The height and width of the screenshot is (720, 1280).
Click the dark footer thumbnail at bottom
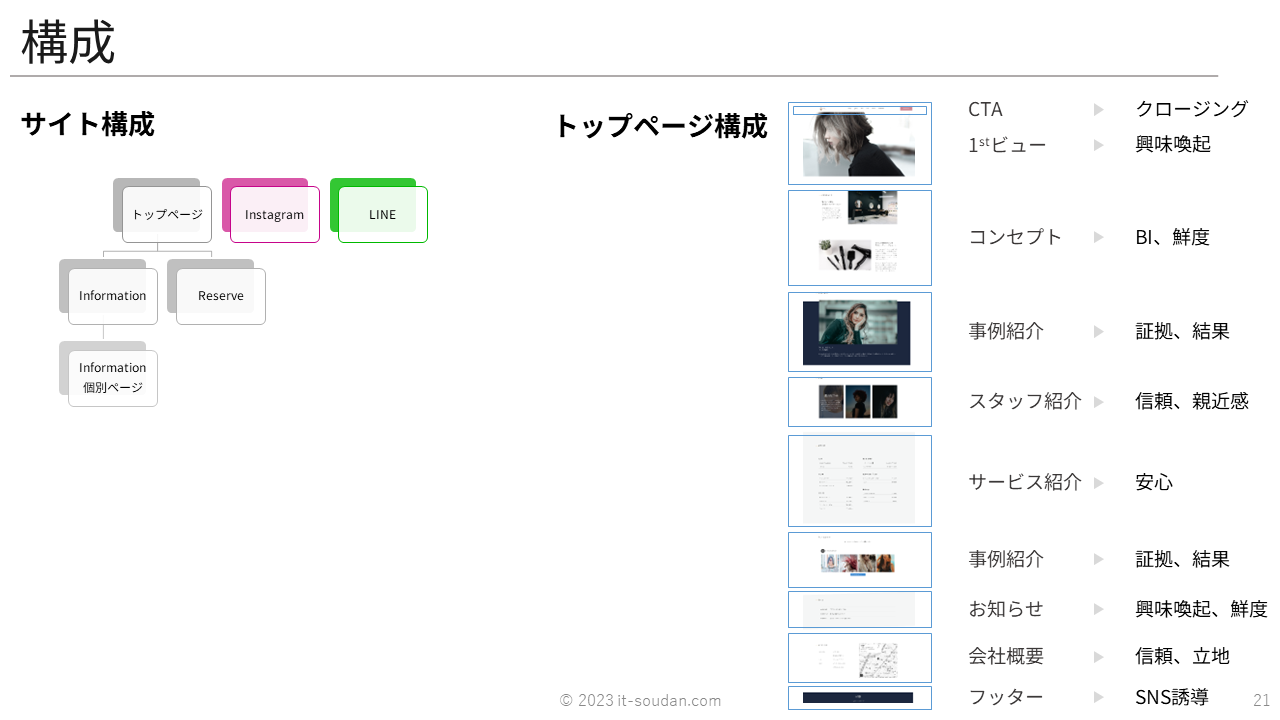pos(859,698)
